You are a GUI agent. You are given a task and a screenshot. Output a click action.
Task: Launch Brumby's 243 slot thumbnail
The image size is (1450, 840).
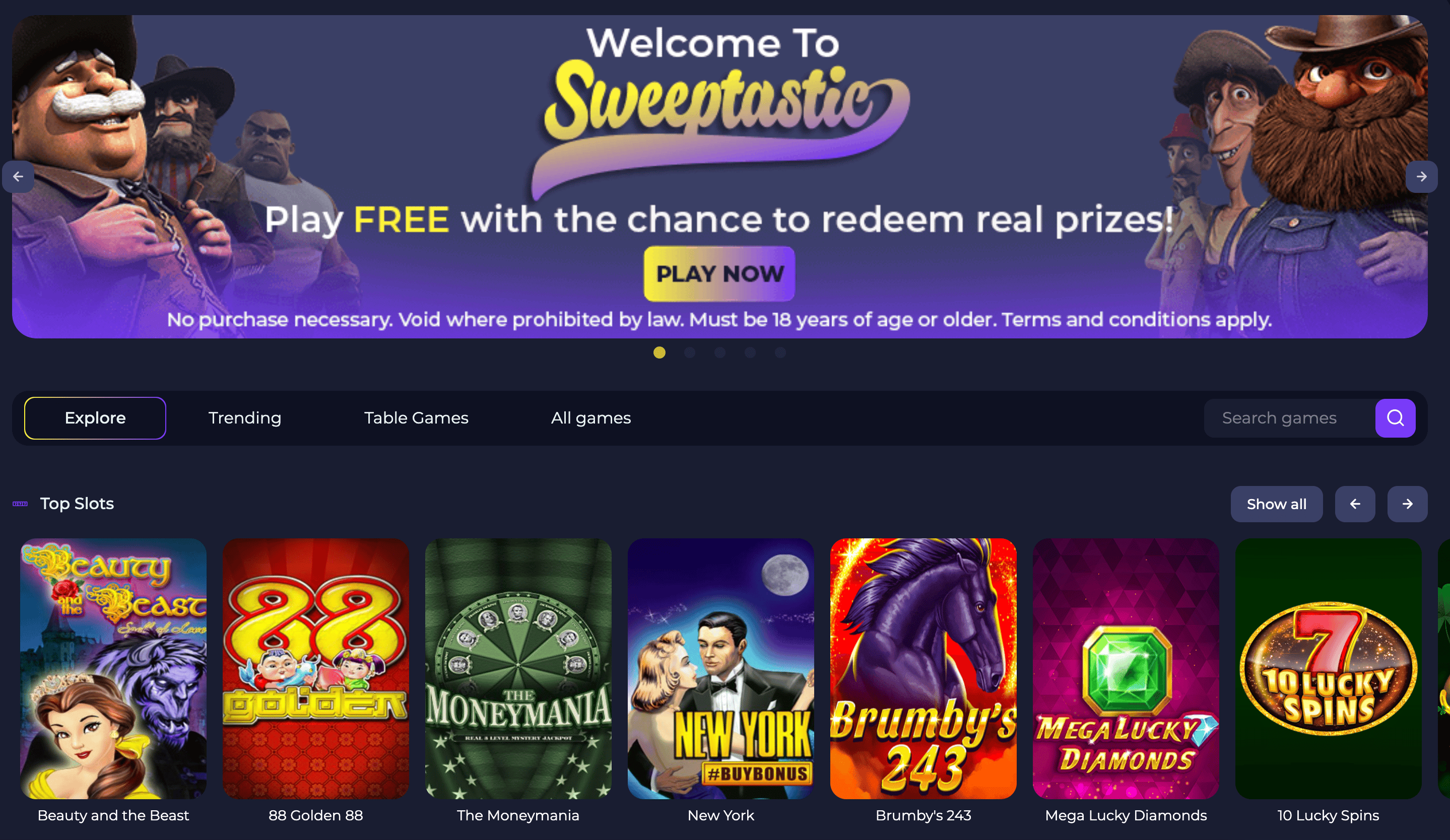click(x=923, y=668)
